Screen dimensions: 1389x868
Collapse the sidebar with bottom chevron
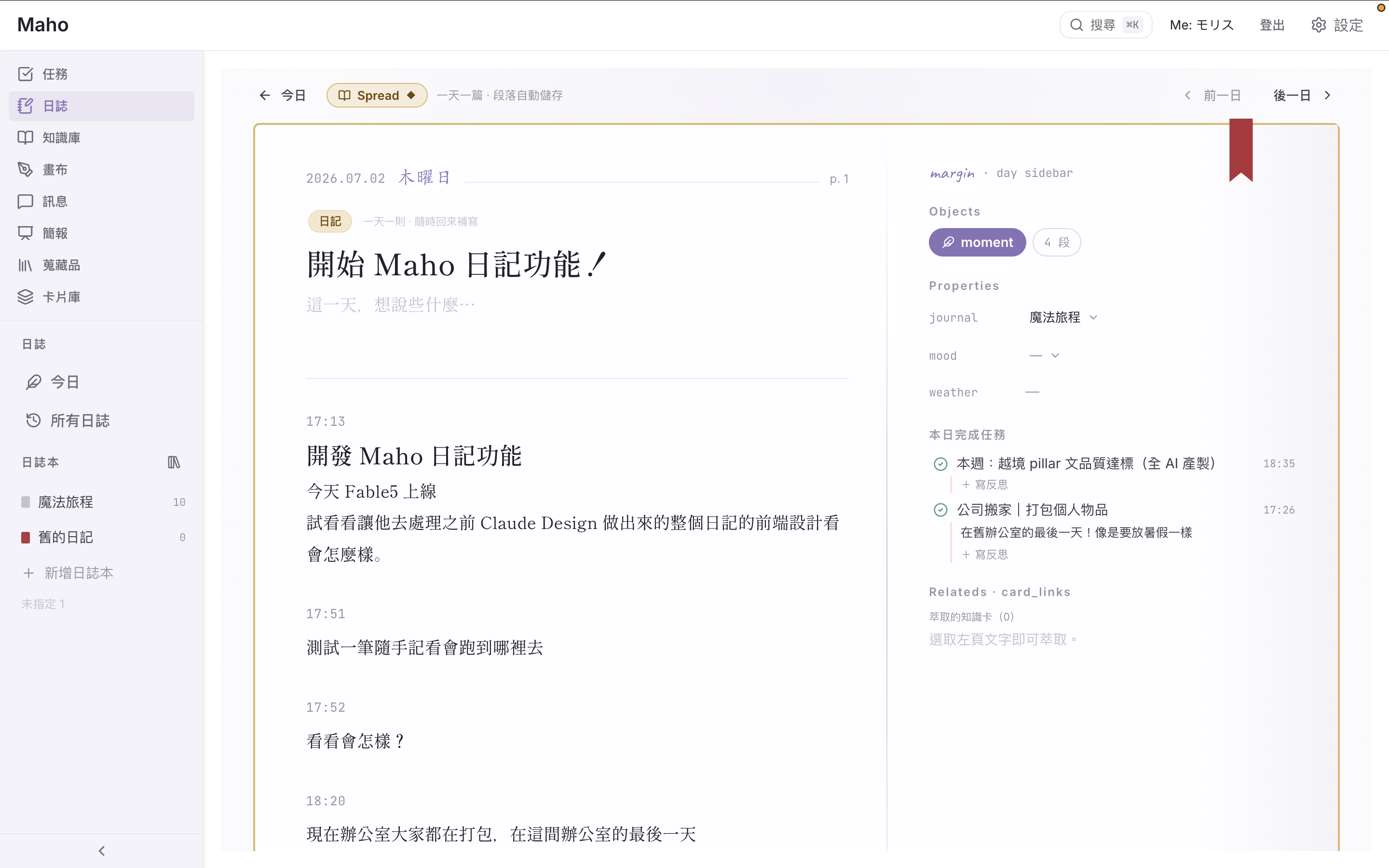tap(102, 850)
